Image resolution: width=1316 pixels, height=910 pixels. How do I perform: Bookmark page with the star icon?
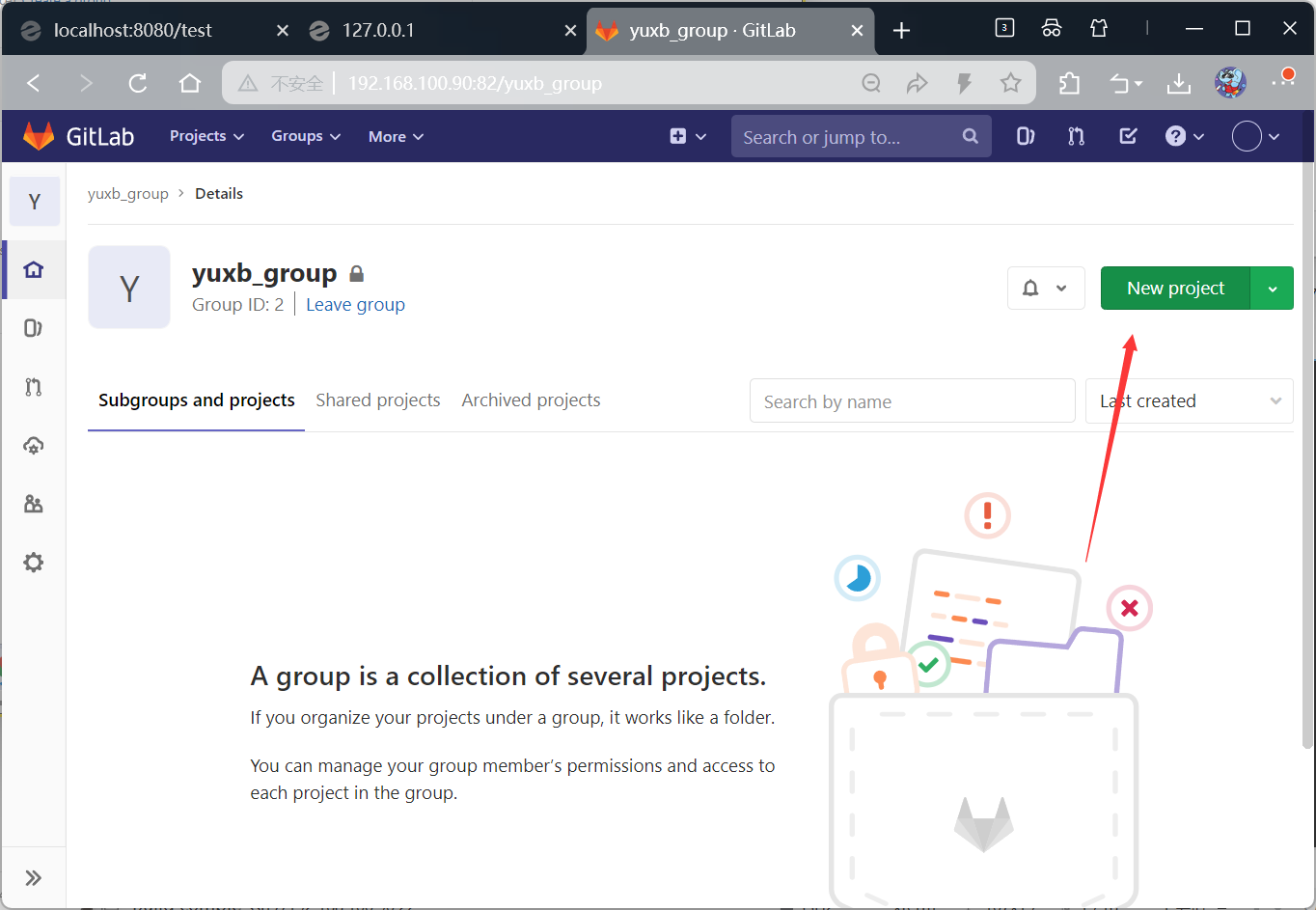(1010, 83)
